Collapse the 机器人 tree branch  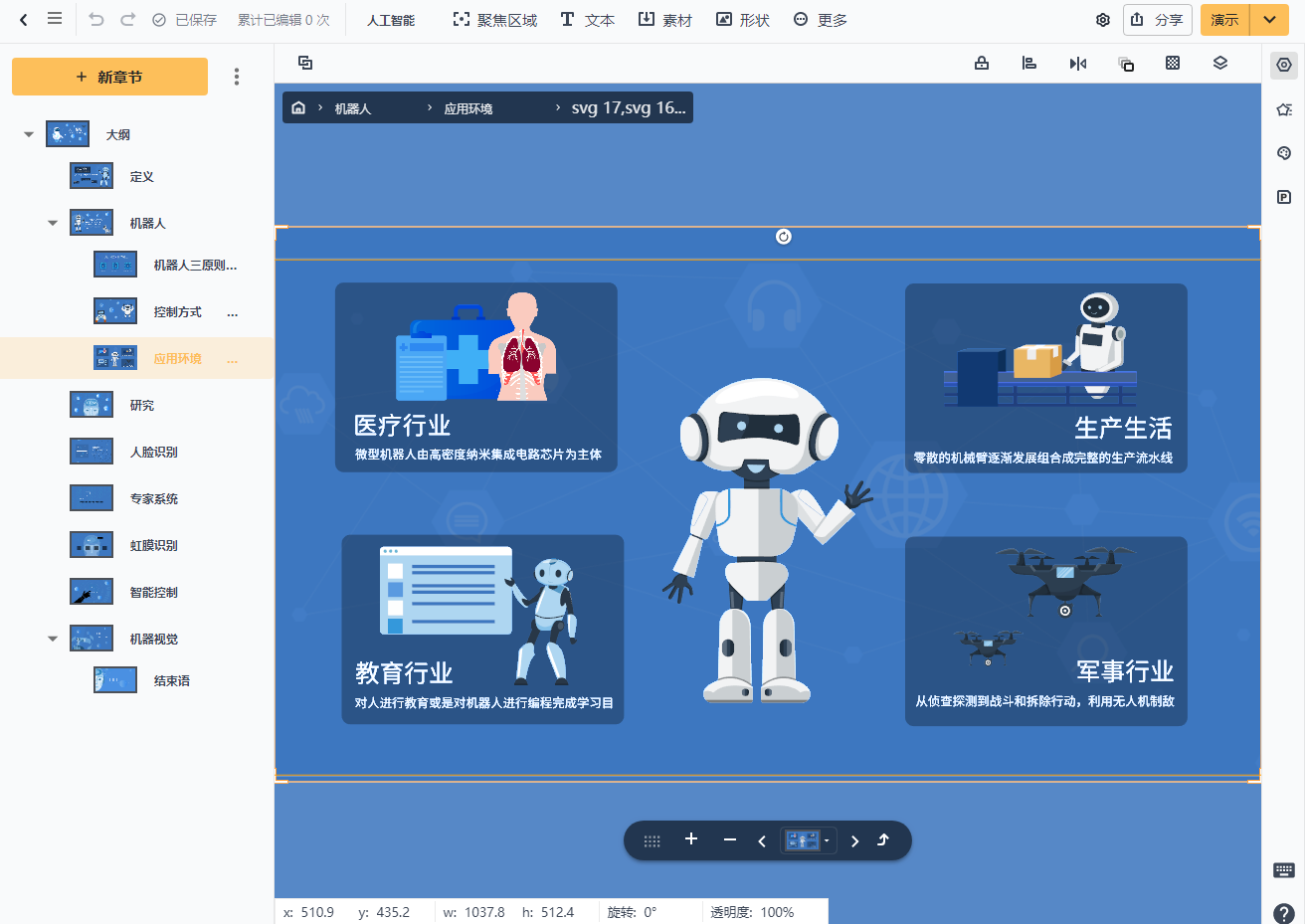point(52,223)
